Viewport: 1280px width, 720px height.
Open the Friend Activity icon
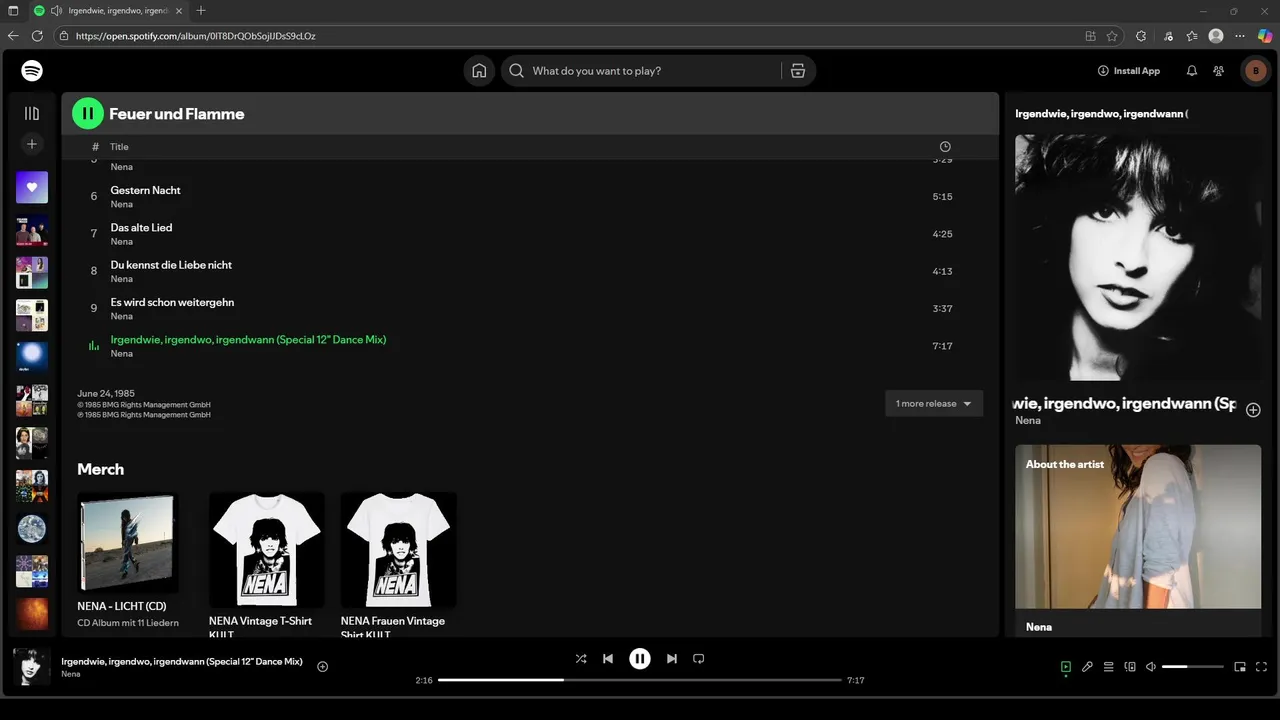[x=1218, y=71]
